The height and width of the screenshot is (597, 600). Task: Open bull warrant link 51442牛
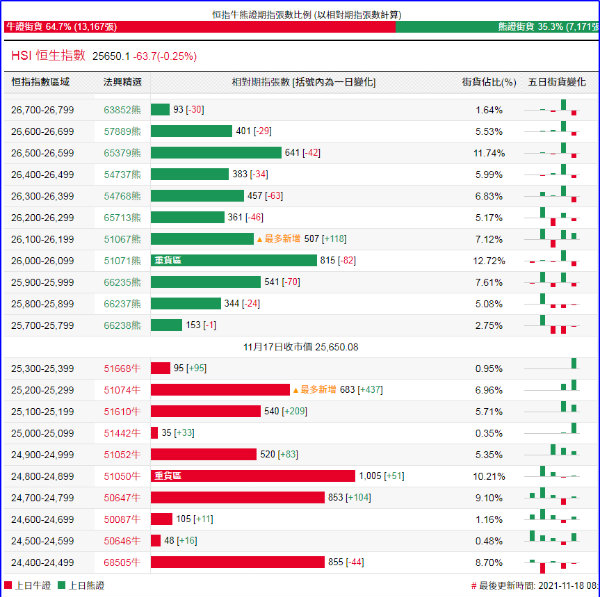pyautogui.click(x=122, y=433)
